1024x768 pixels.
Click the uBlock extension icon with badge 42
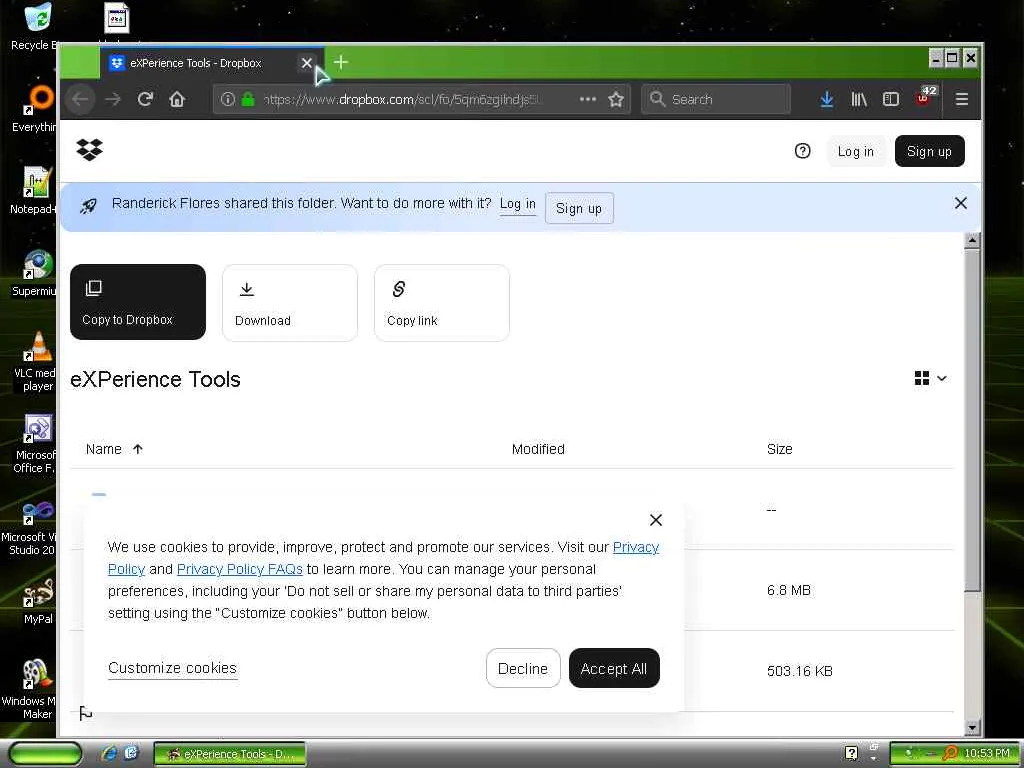tap(925, 97)
